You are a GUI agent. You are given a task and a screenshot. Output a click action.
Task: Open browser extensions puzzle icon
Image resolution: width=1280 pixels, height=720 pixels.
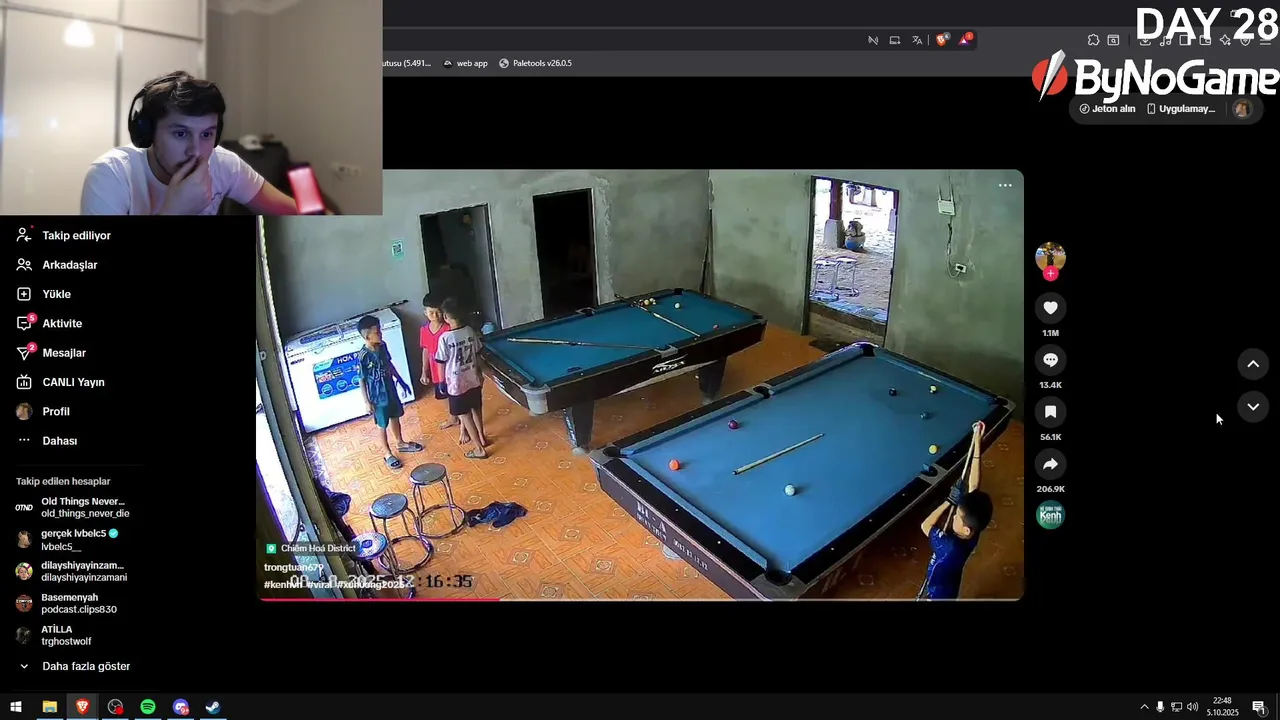(1093, 40)
